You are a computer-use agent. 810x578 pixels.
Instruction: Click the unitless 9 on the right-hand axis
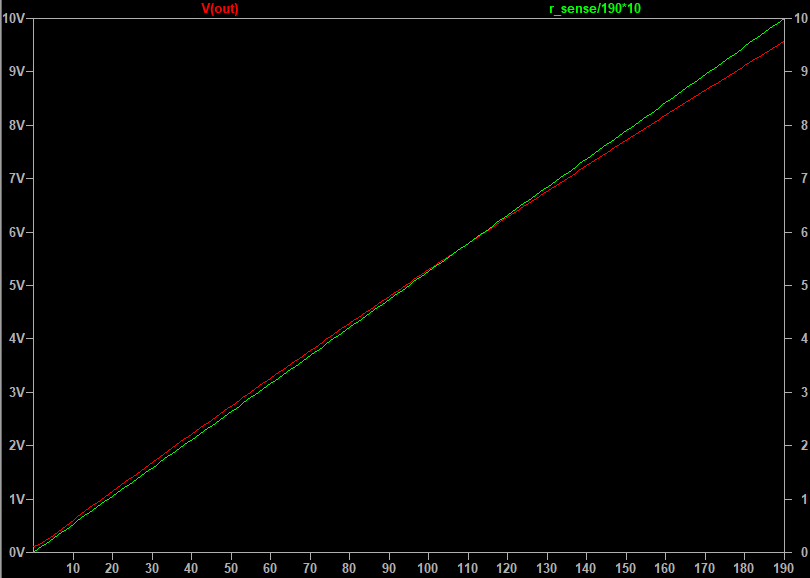click(804, 71)
